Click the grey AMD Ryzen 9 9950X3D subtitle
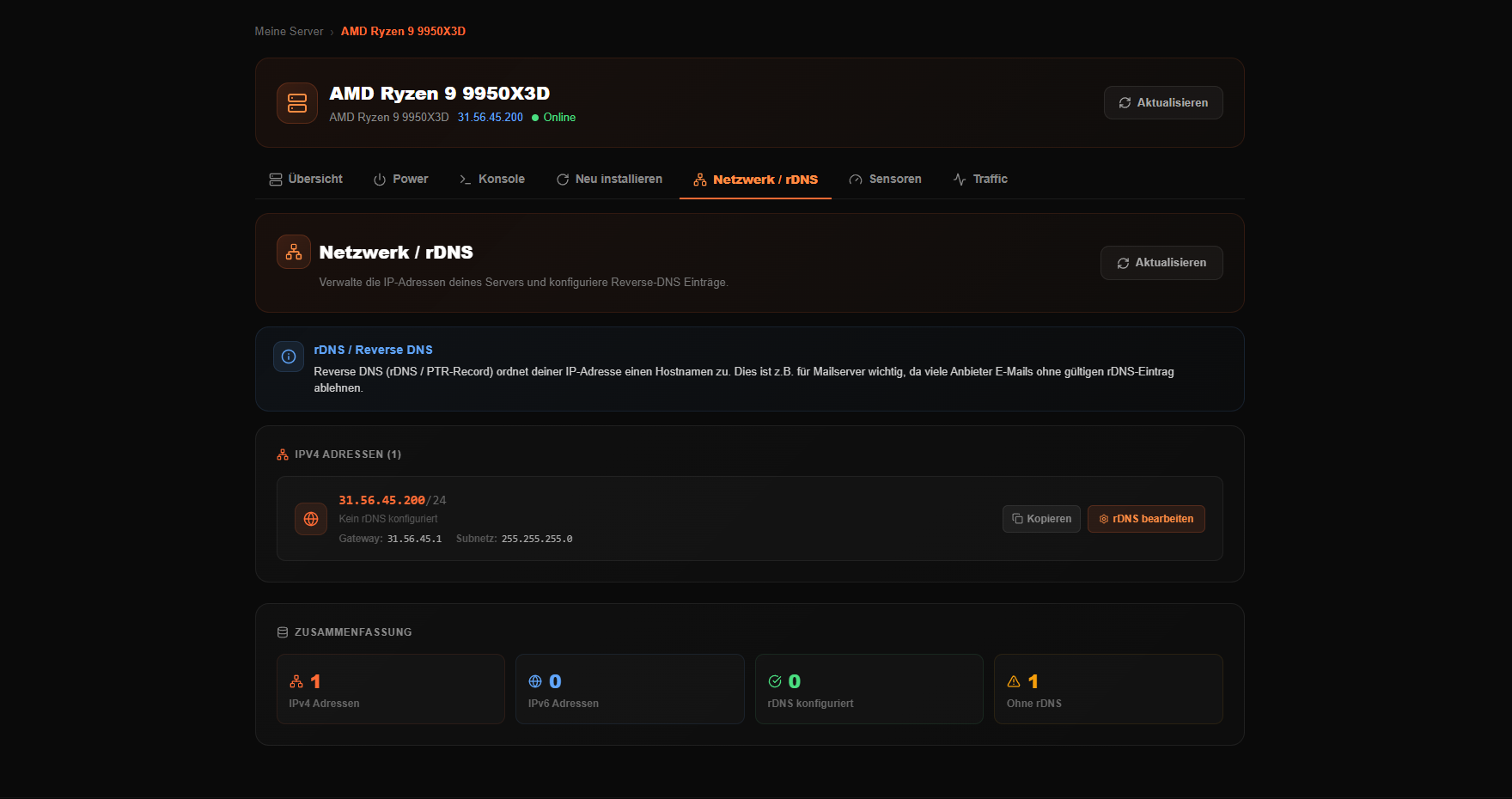 pos(389,118)
